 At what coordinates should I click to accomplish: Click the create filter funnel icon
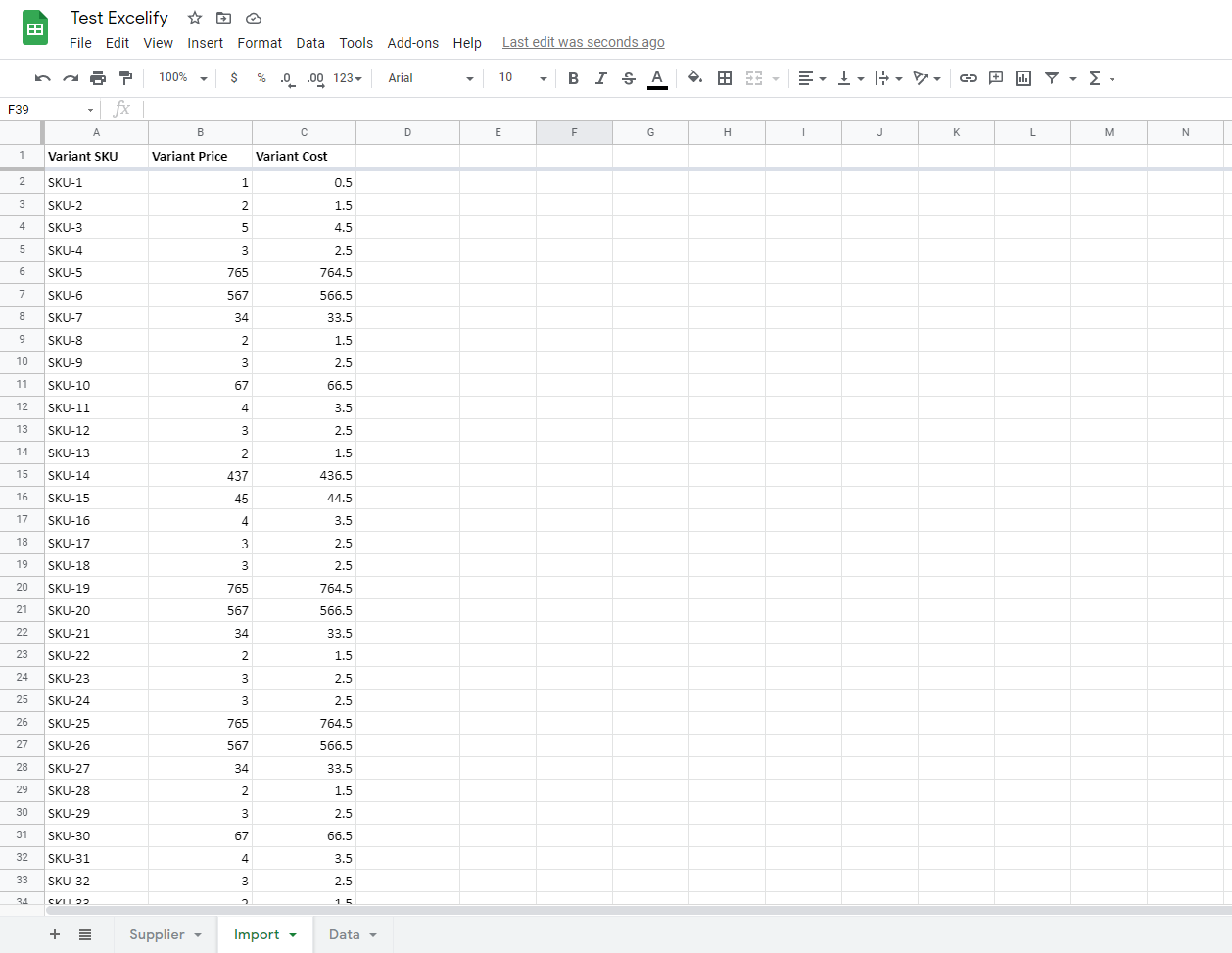tap(1052, 78)
